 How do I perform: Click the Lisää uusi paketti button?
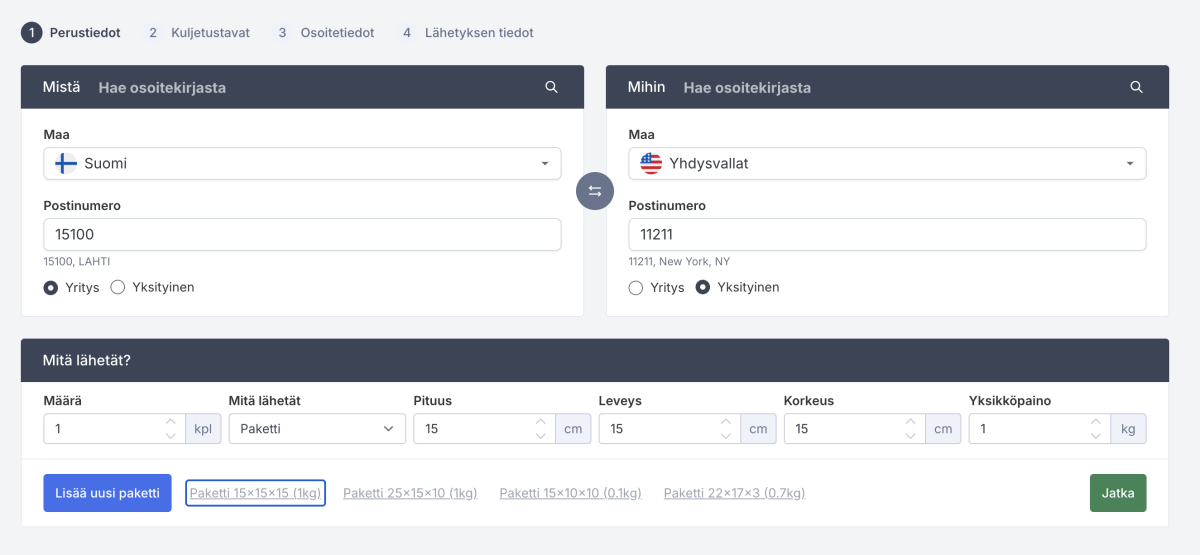click(x=107, y=493)
